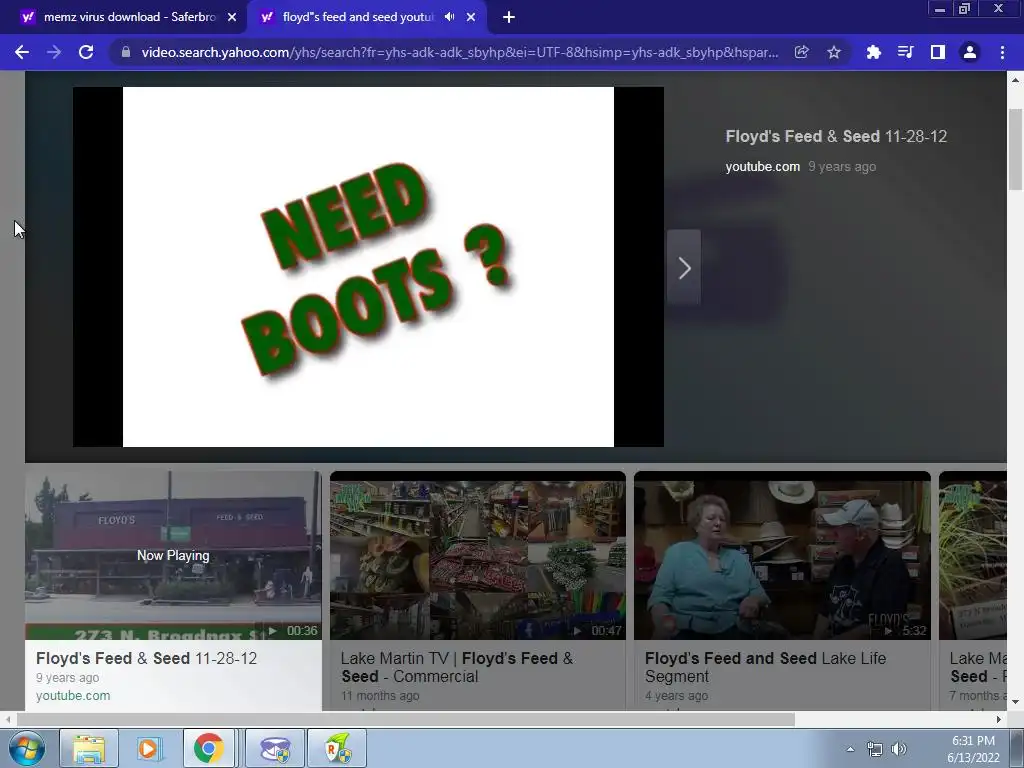
Task: Open the clock showing 6:31 PM
Action: 973,749
